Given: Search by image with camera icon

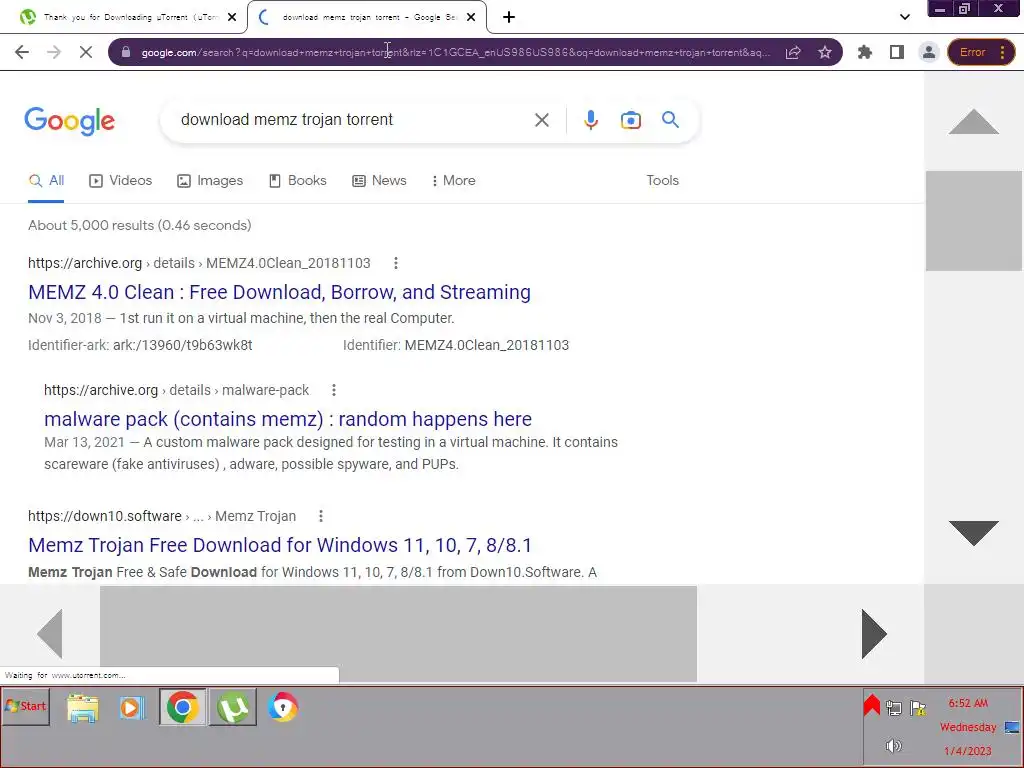Looking at the screenshot, I should click(630, 120).
